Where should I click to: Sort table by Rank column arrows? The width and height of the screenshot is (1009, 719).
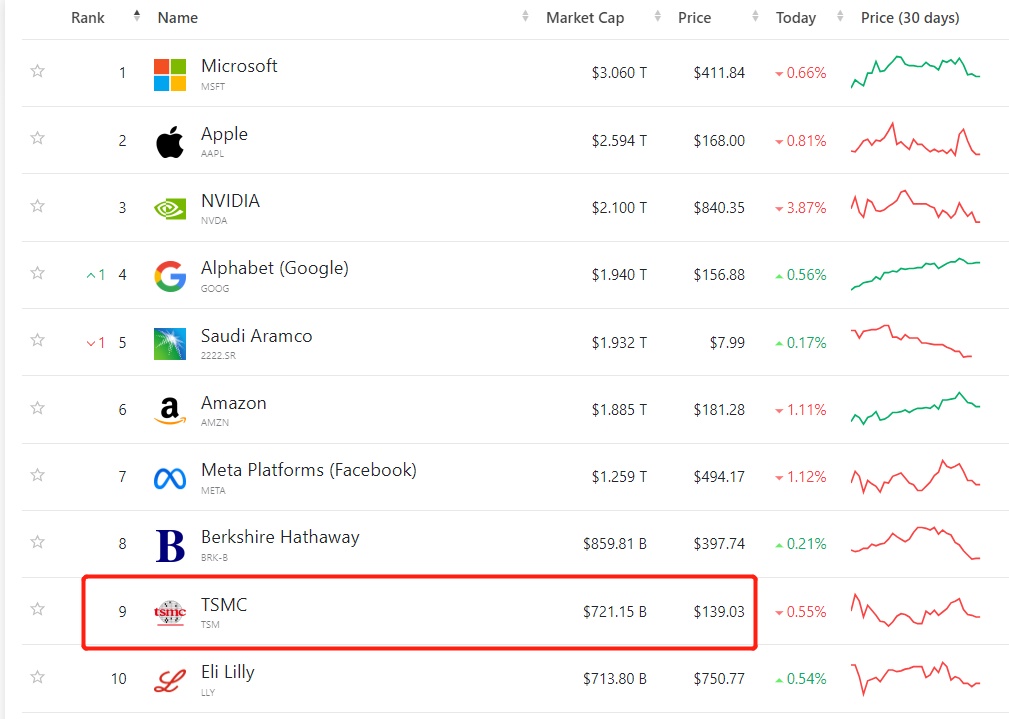(137, 17)
